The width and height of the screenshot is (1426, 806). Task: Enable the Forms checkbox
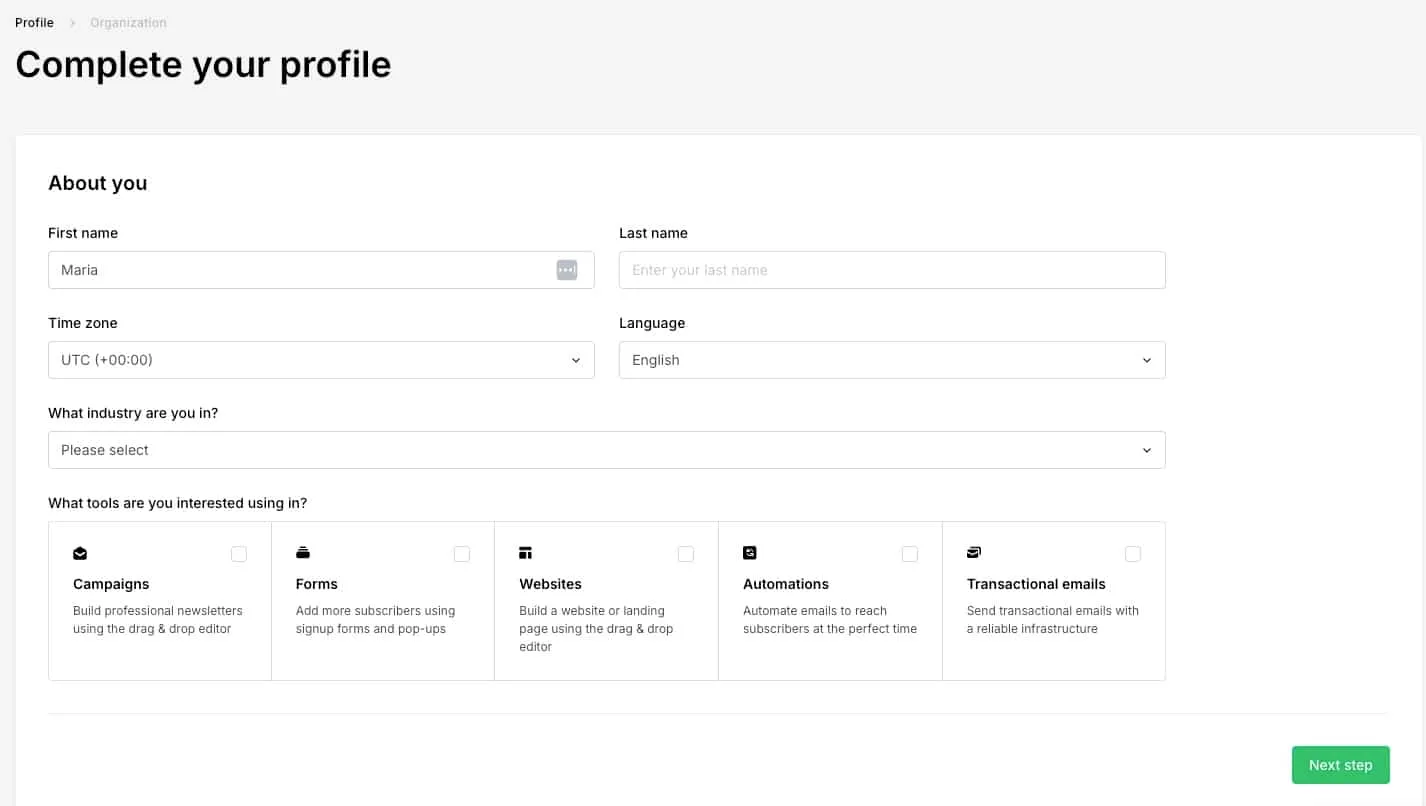[462, 554]
